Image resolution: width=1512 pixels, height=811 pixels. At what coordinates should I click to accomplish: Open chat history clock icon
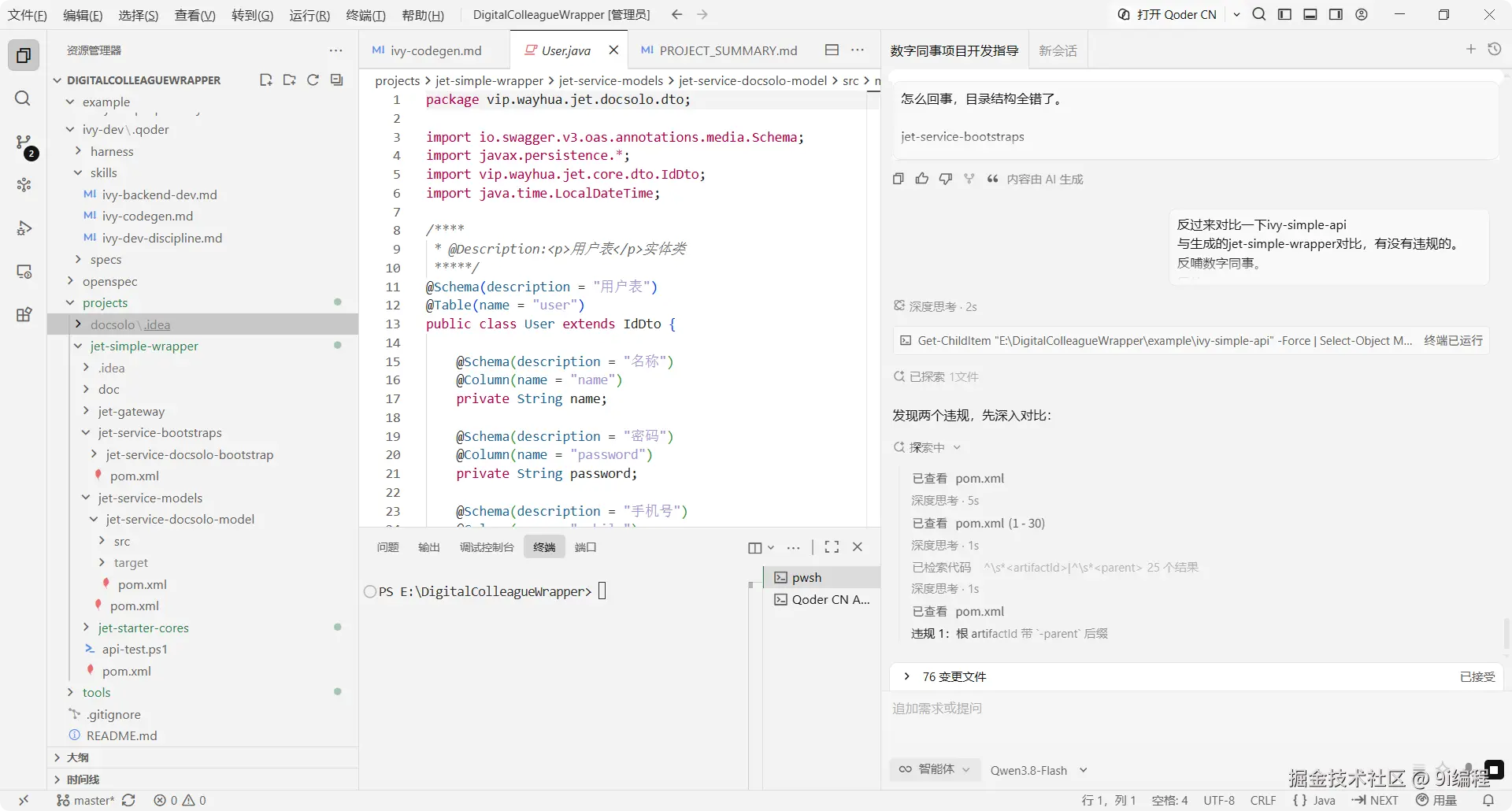[1495, 49]
